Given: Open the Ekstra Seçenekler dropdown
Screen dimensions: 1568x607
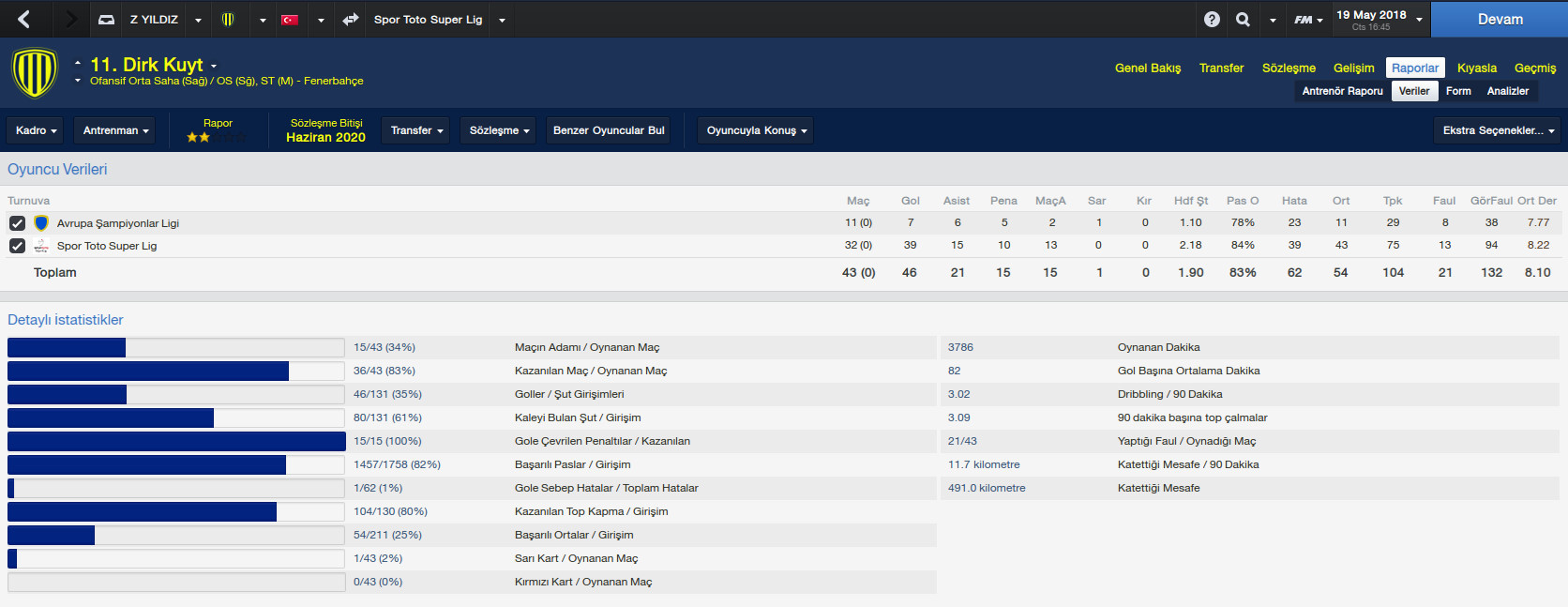Looking at the screenshot, I should (x=1498, y=130).
